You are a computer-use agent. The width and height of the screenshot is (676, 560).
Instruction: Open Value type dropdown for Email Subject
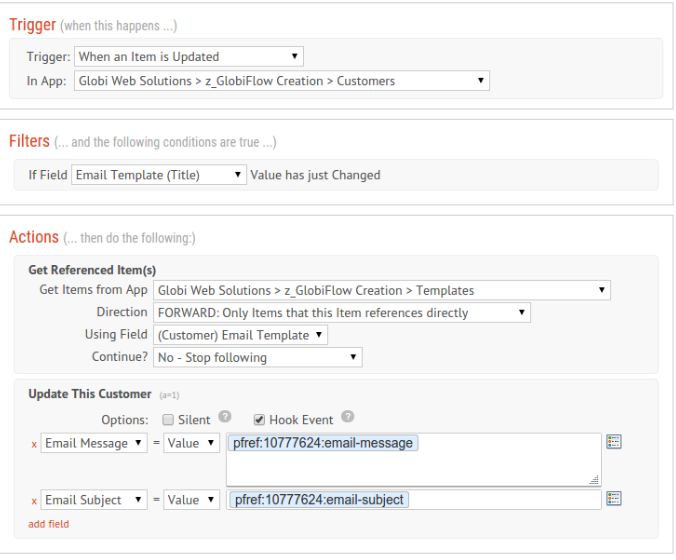tap(192, 500)
